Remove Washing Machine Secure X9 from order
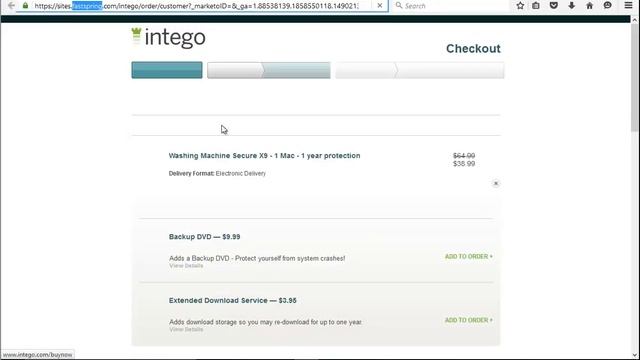Image resolution: width=640 pixels, height=360 pixels. [x=496, y=184]
